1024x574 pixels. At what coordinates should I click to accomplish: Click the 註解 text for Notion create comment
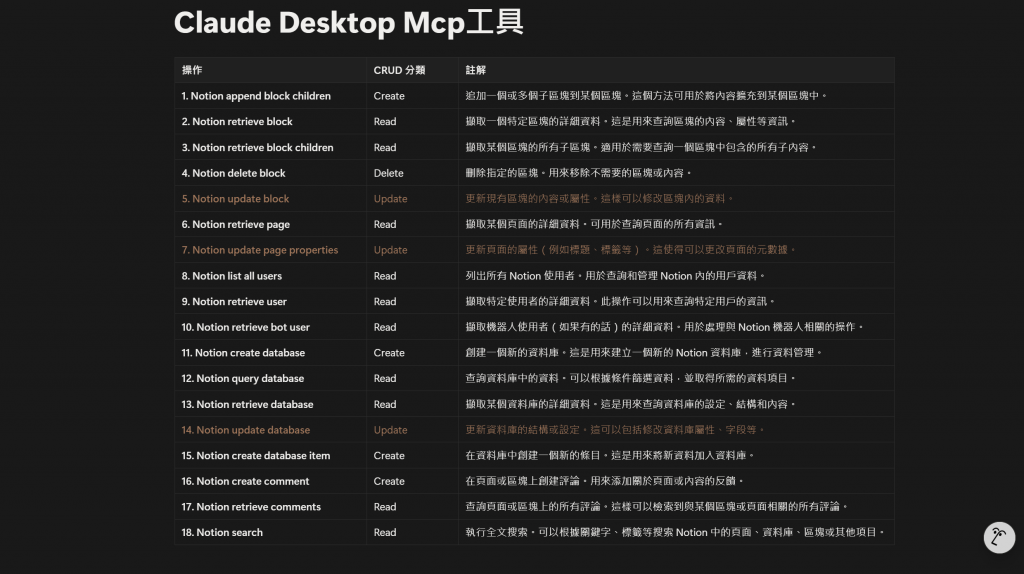[604, 481]
